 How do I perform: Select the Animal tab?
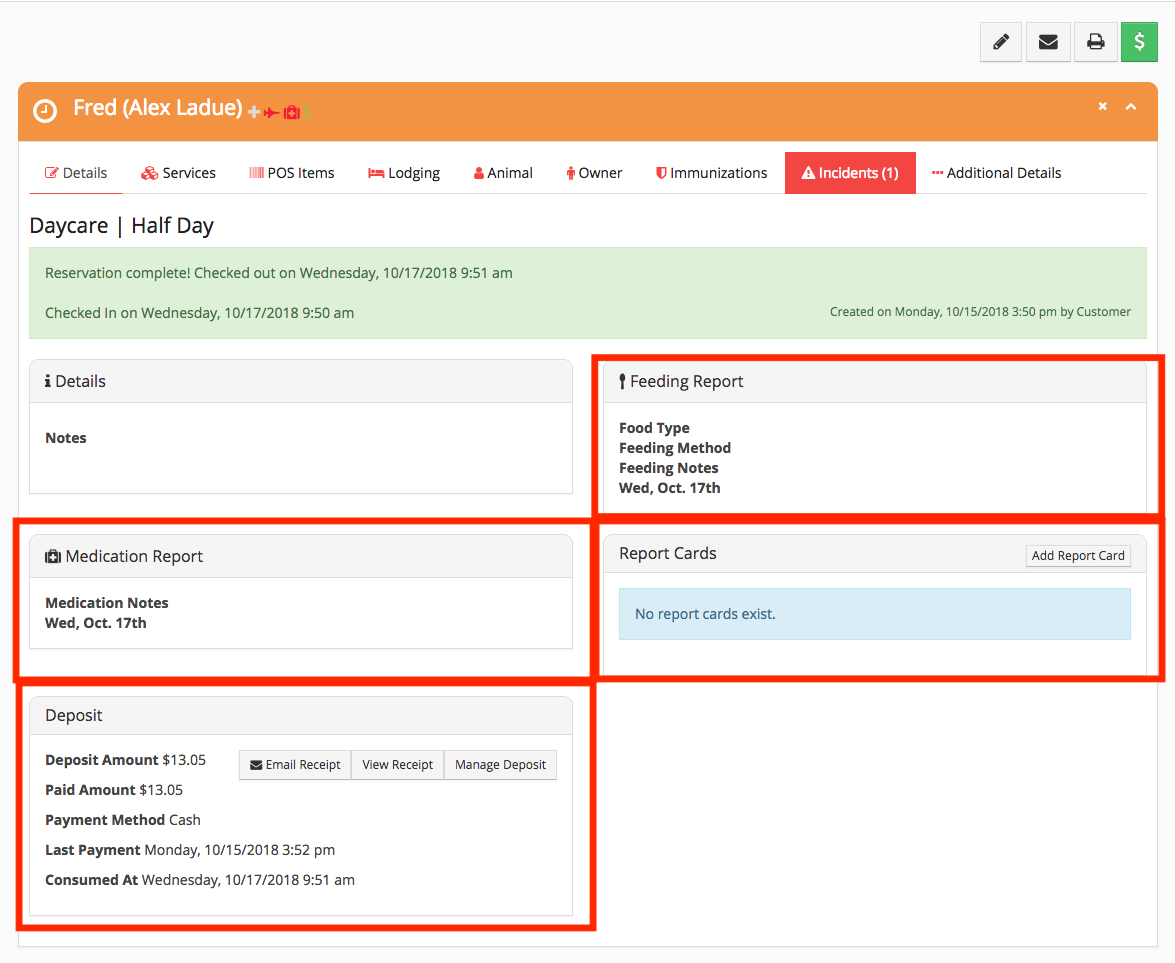[x=503, y=173]
